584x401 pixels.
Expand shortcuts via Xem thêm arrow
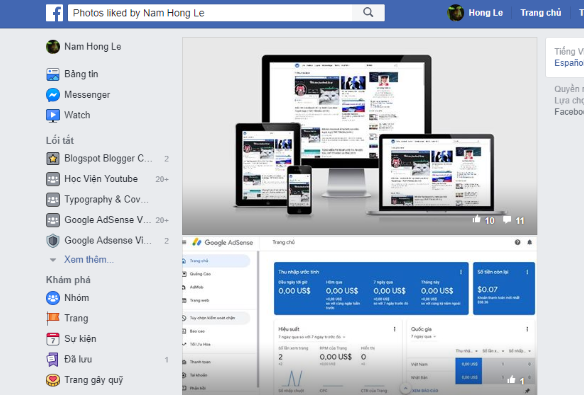tap(53, 260)
